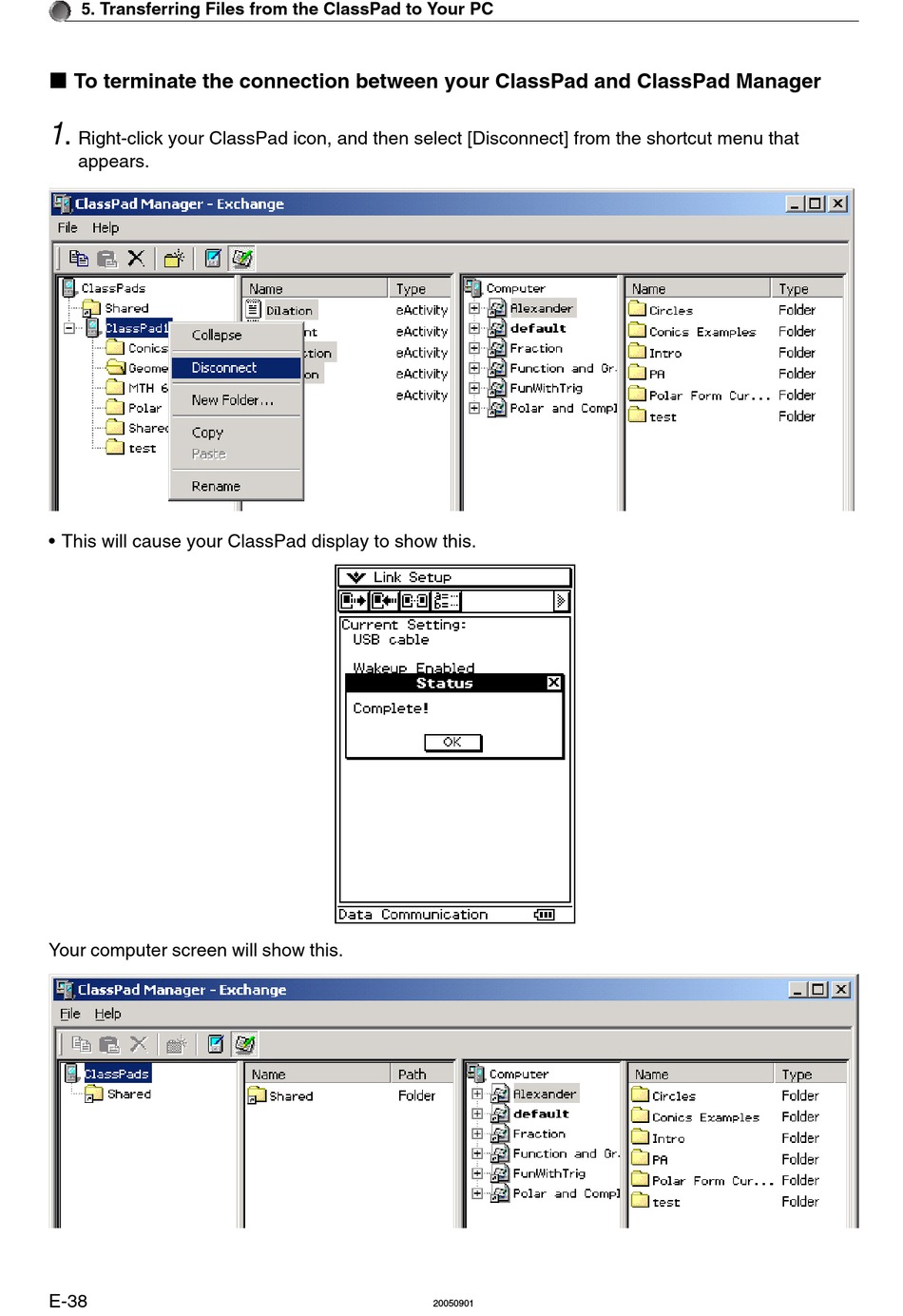Select Conics Examples in upper Computer list
The image size is (903, 1316).
pyautogui.click(x=702, y=332)
